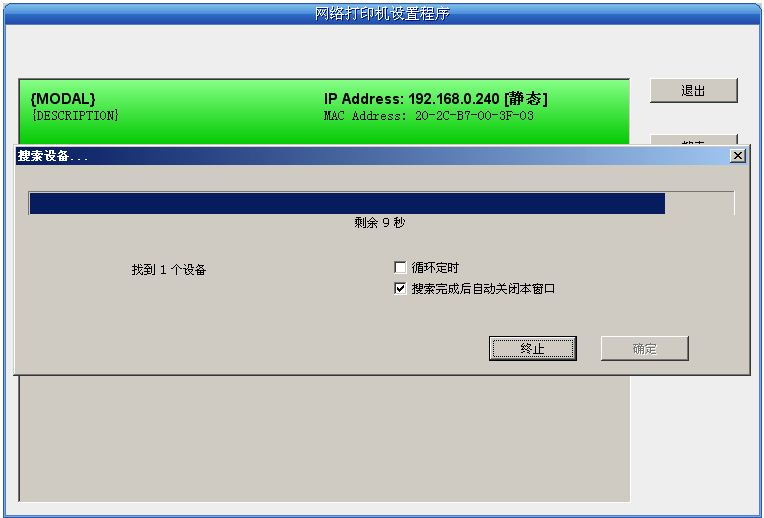
Task: Select the {MODAL} device entry
Action: point(324,112)
